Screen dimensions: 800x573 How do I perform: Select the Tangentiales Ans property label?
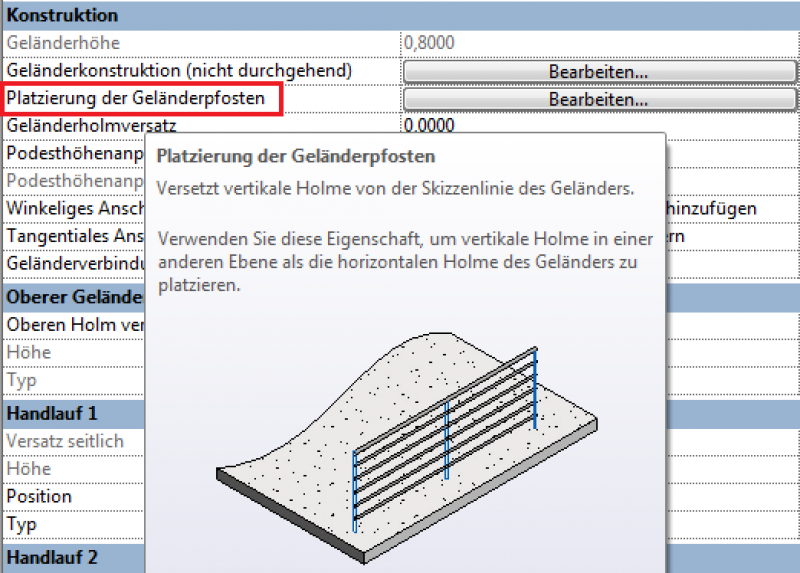click(75, 236)
